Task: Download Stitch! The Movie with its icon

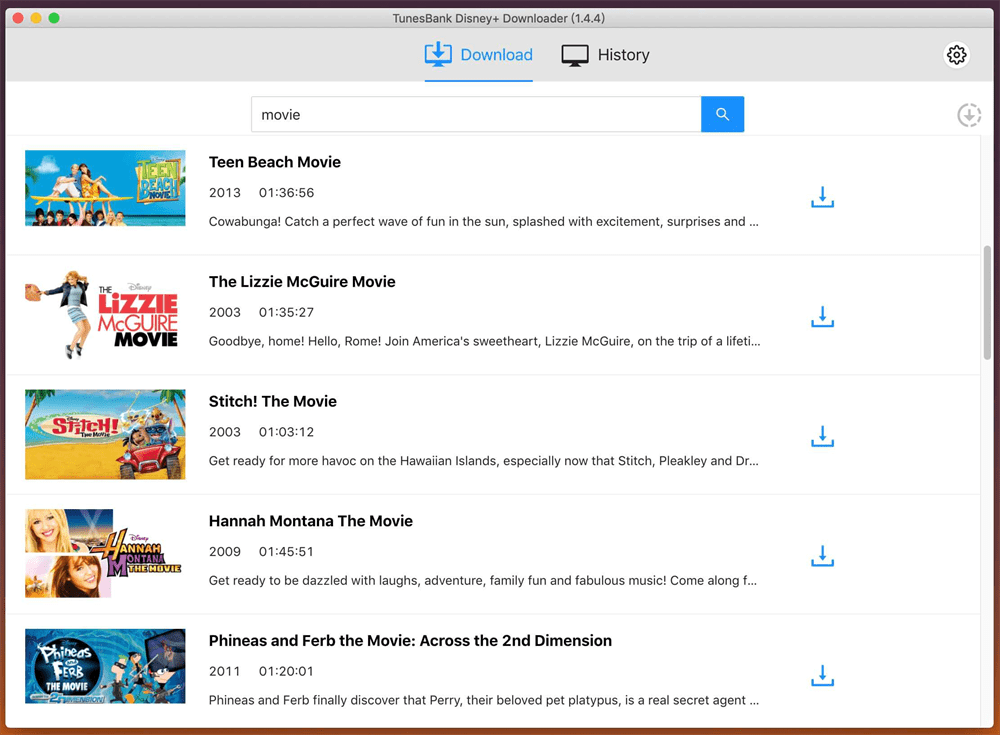Action: coord(822,436)
